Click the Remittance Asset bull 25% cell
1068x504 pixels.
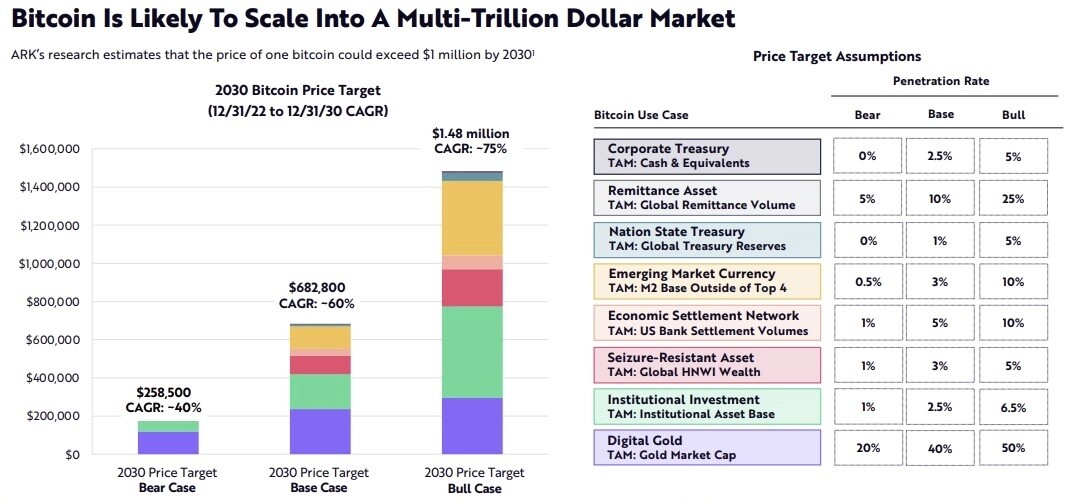(x=1013, y=198)
